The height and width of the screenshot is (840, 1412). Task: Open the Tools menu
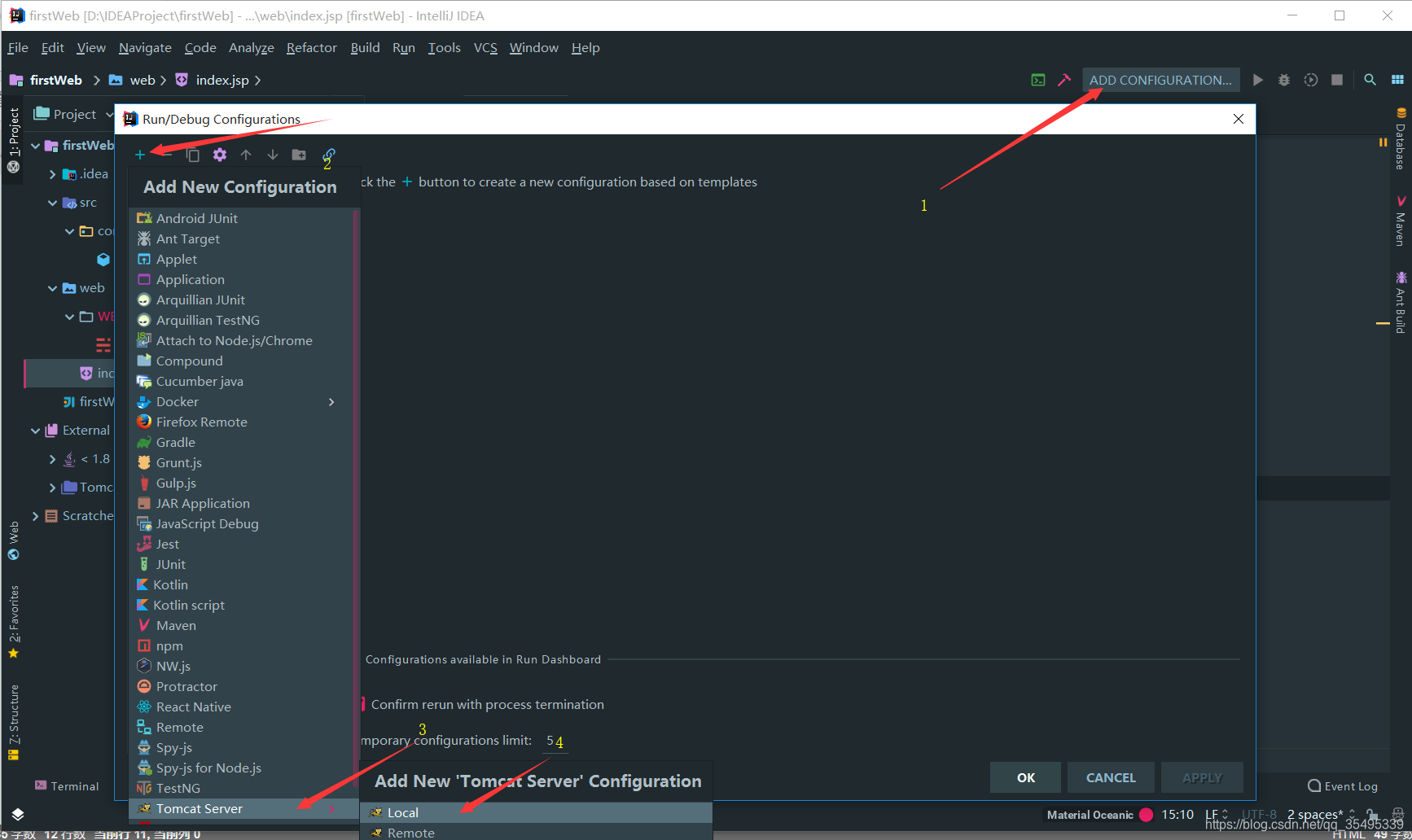click(445, 47)
